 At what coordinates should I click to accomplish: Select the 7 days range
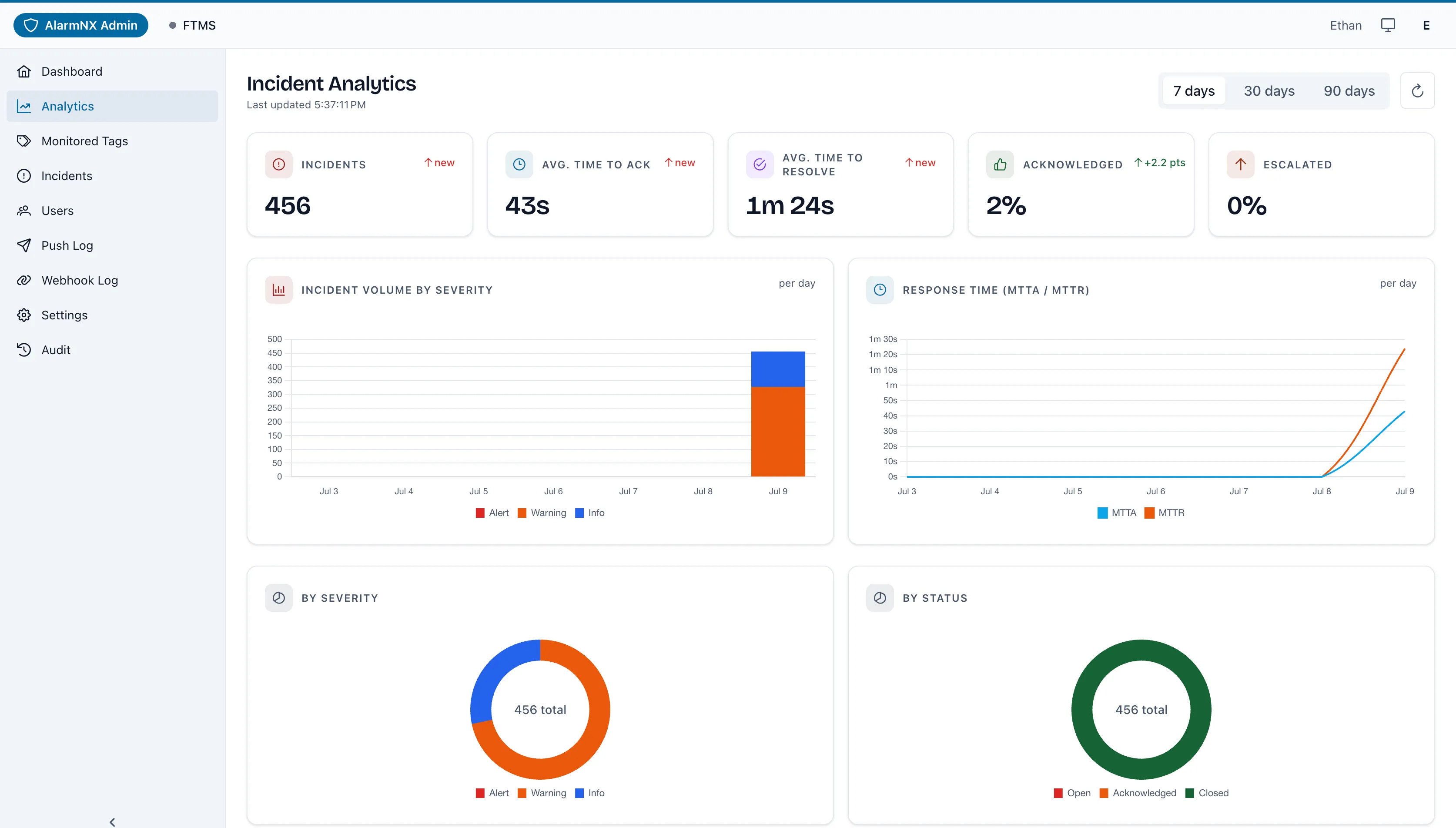(1194, 91)
